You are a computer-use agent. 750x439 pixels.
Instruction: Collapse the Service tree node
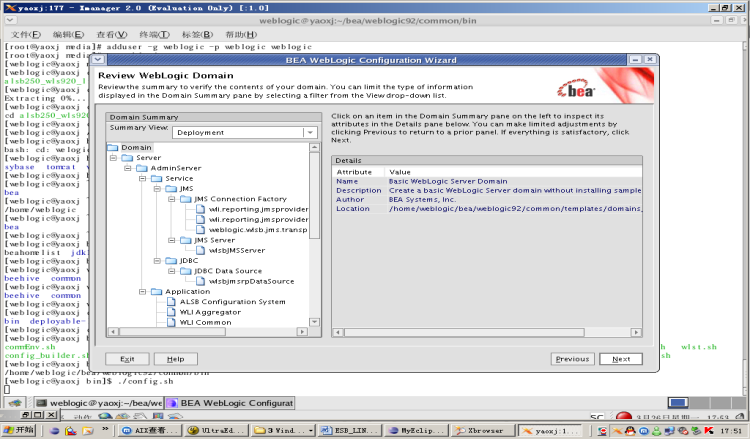143,178
